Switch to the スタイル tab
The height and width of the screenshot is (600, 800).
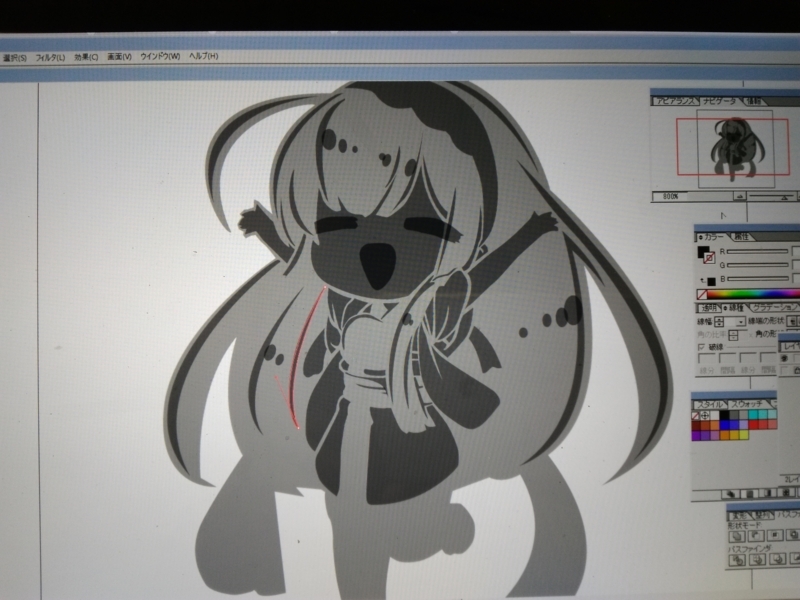point(710,405)
